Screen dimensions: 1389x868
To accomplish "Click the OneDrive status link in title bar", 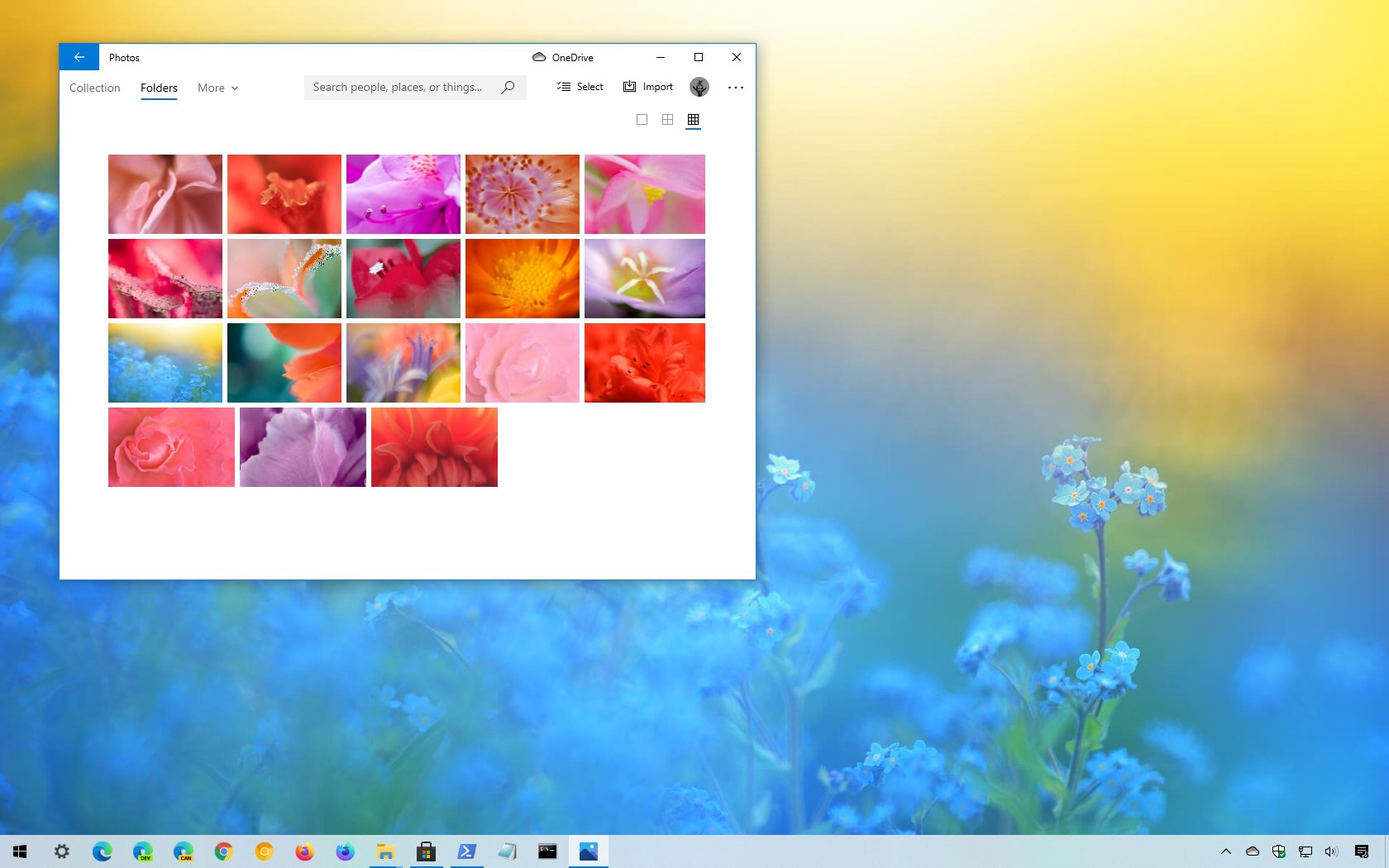I will click(x=563, y=57).
